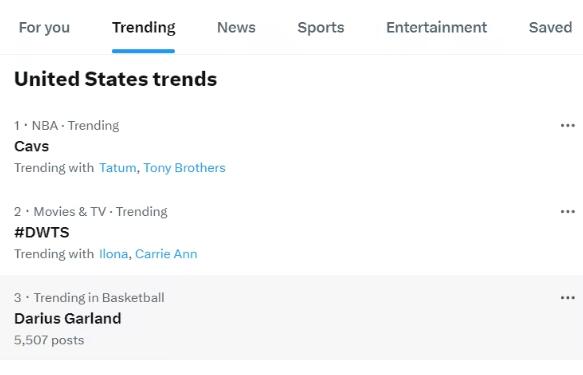
Task: Open the Saved tab
Action: tap(550, 28)
